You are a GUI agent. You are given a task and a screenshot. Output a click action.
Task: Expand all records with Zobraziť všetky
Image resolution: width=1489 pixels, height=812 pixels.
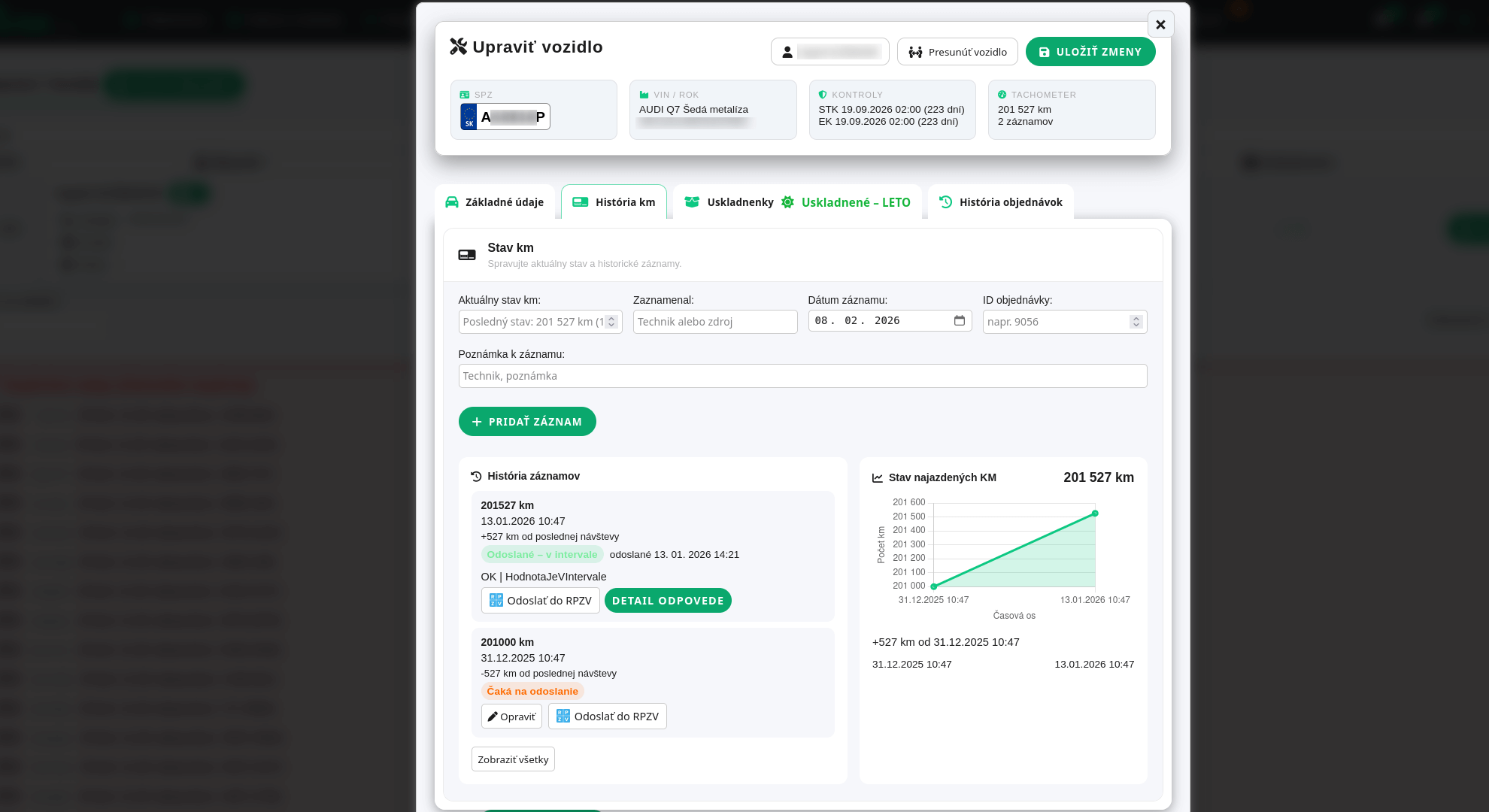click(x=513, y=759)
